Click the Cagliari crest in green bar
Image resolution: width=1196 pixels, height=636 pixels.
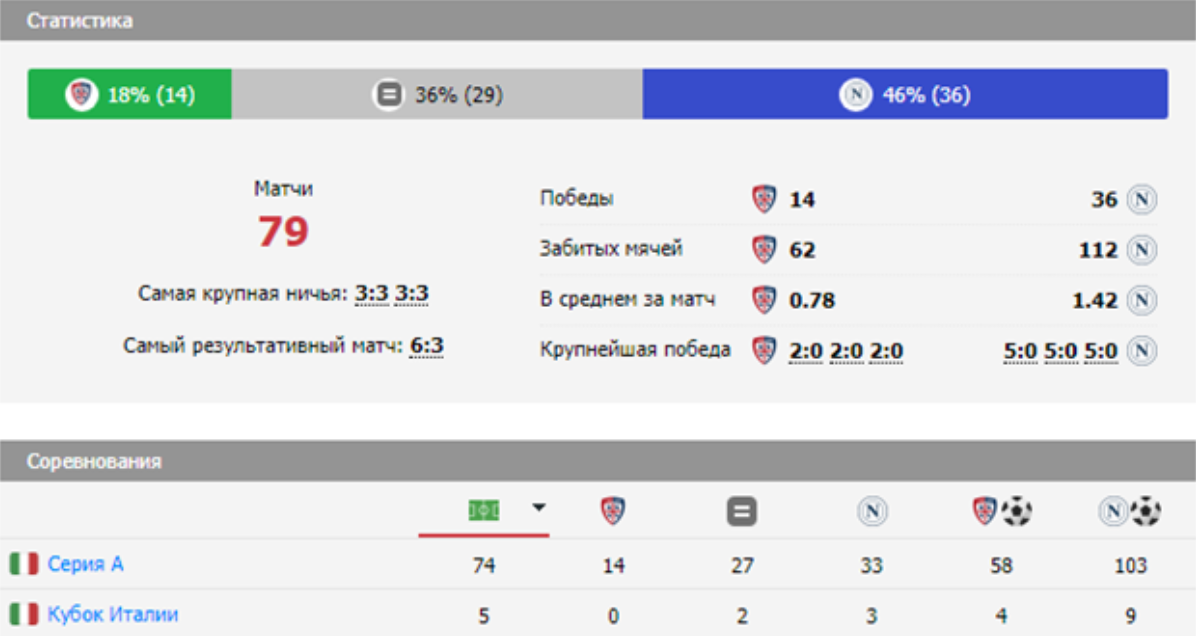point(81,95)
